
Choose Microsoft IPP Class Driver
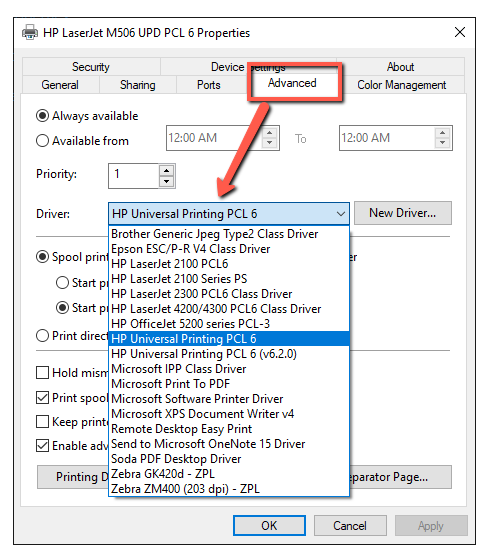pyautogui.click(x=229, y=369)
